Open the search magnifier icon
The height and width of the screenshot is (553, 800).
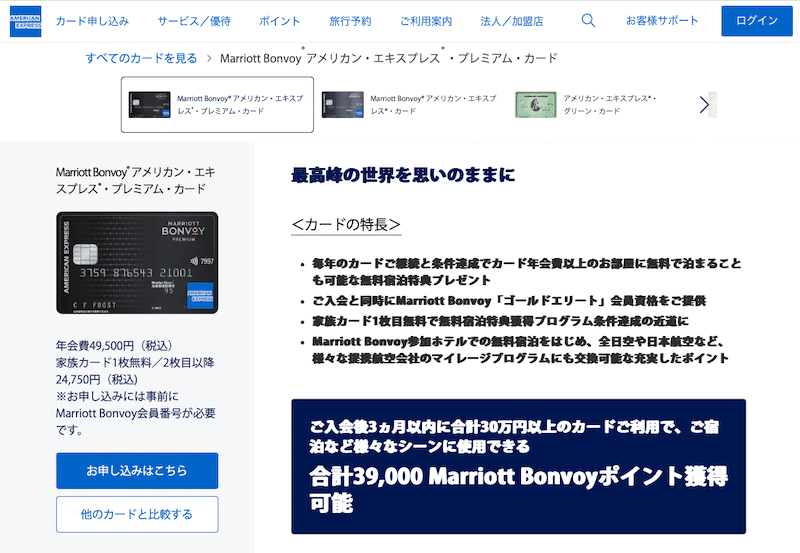point(588,20)
